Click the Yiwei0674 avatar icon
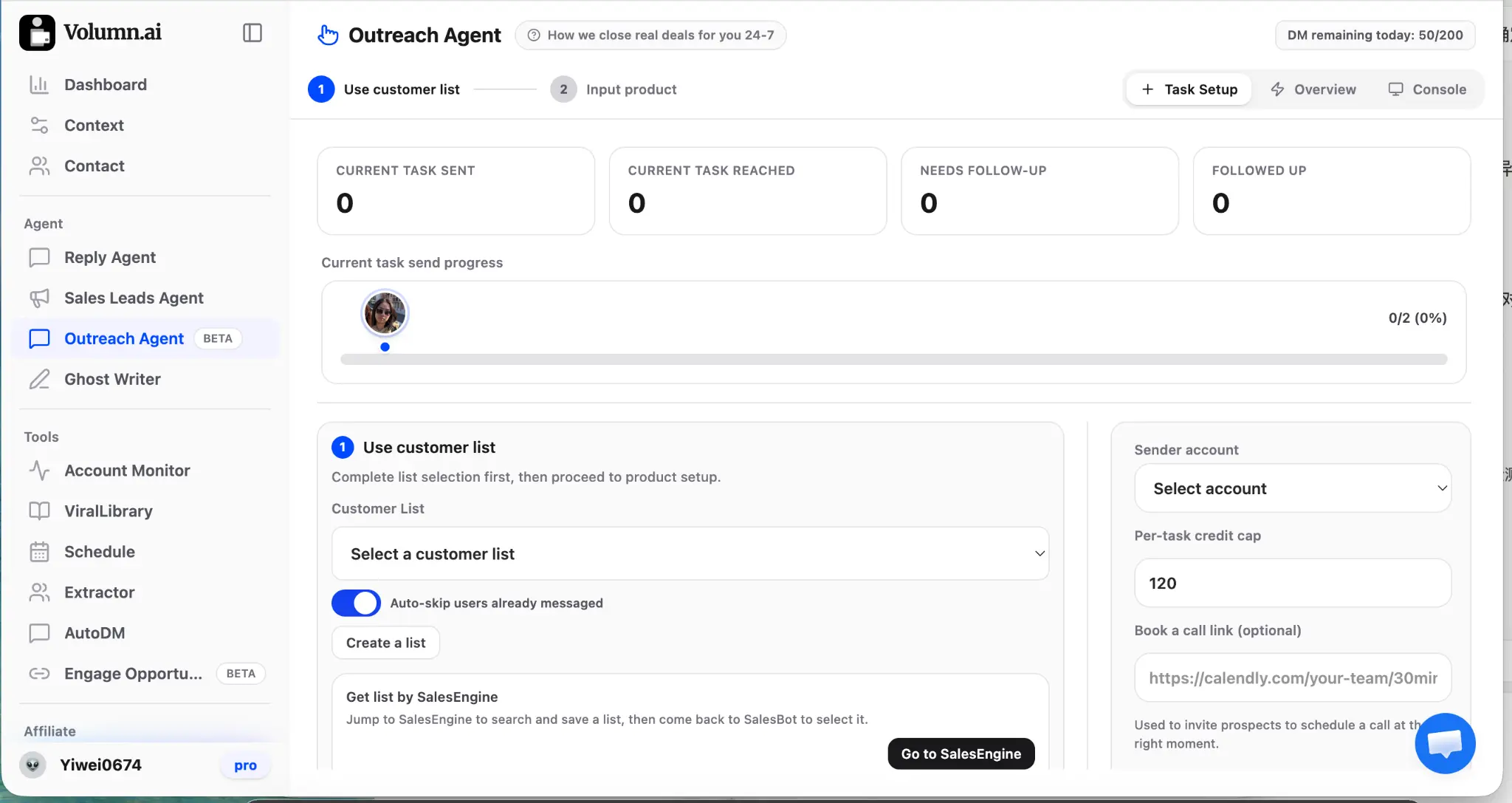 (32, 765)
